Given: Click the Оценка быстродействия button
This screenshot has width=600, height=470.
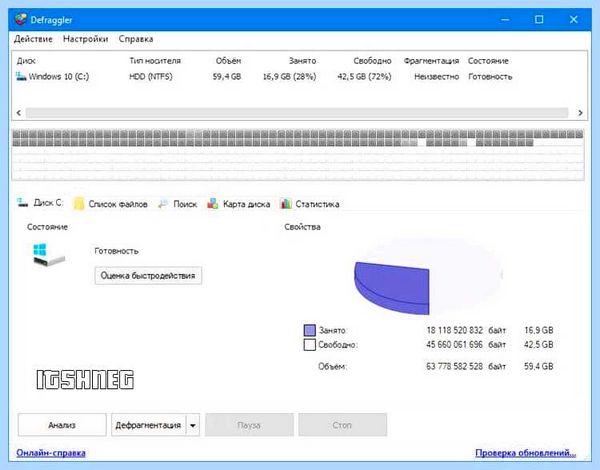Looking at the screenshot, I should 148,276.
